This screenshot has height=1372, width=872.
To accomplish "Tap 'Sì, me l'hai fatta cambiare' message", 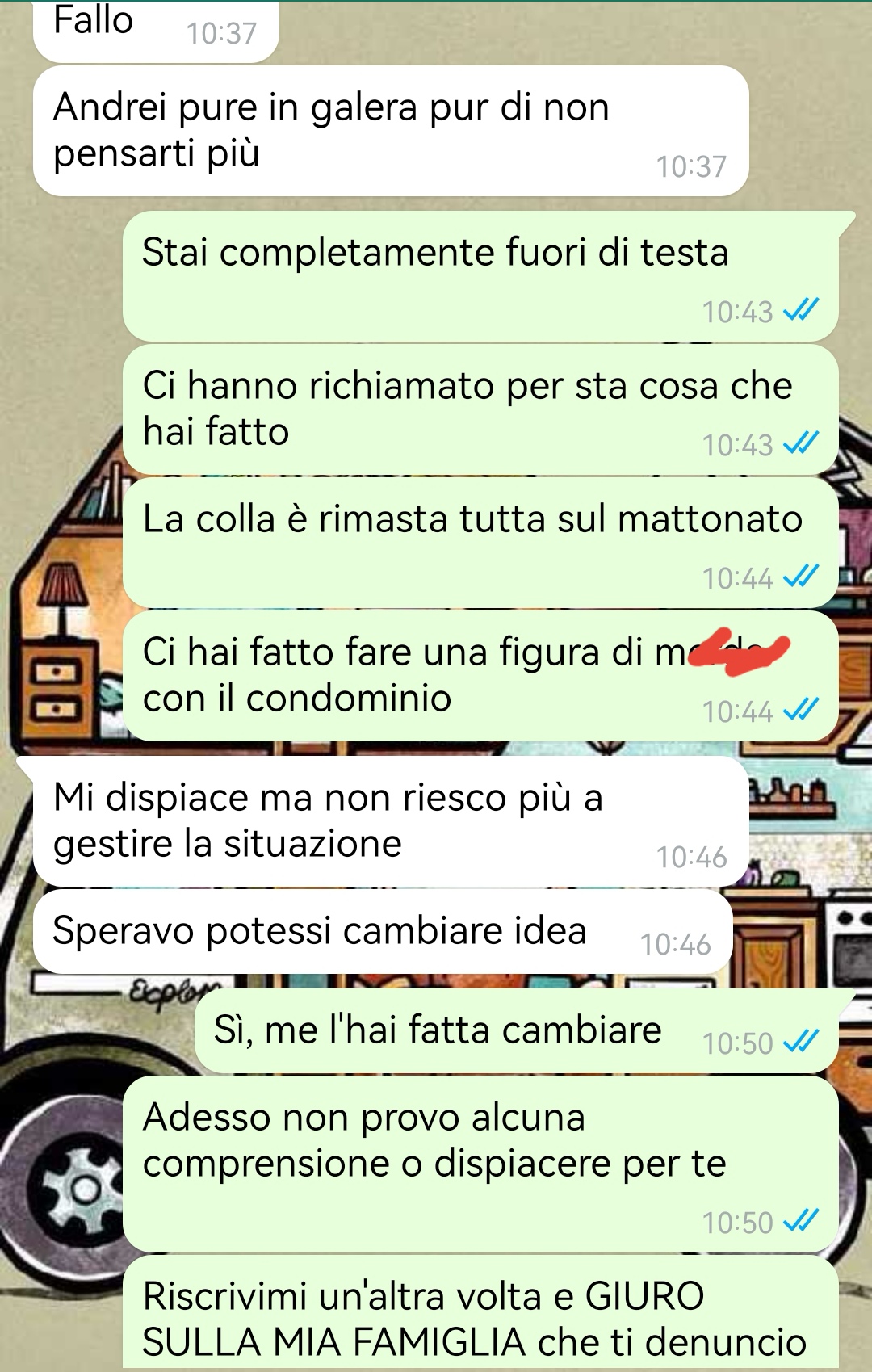I will [x=517, y=1031].
